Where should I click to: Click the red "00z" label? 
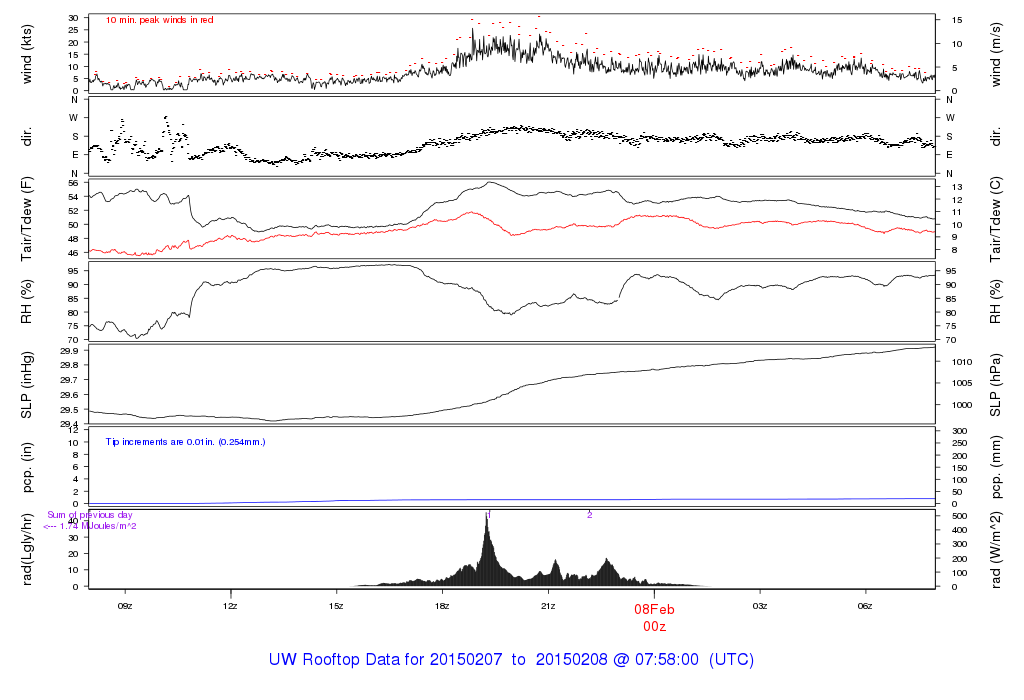(654, 627)
